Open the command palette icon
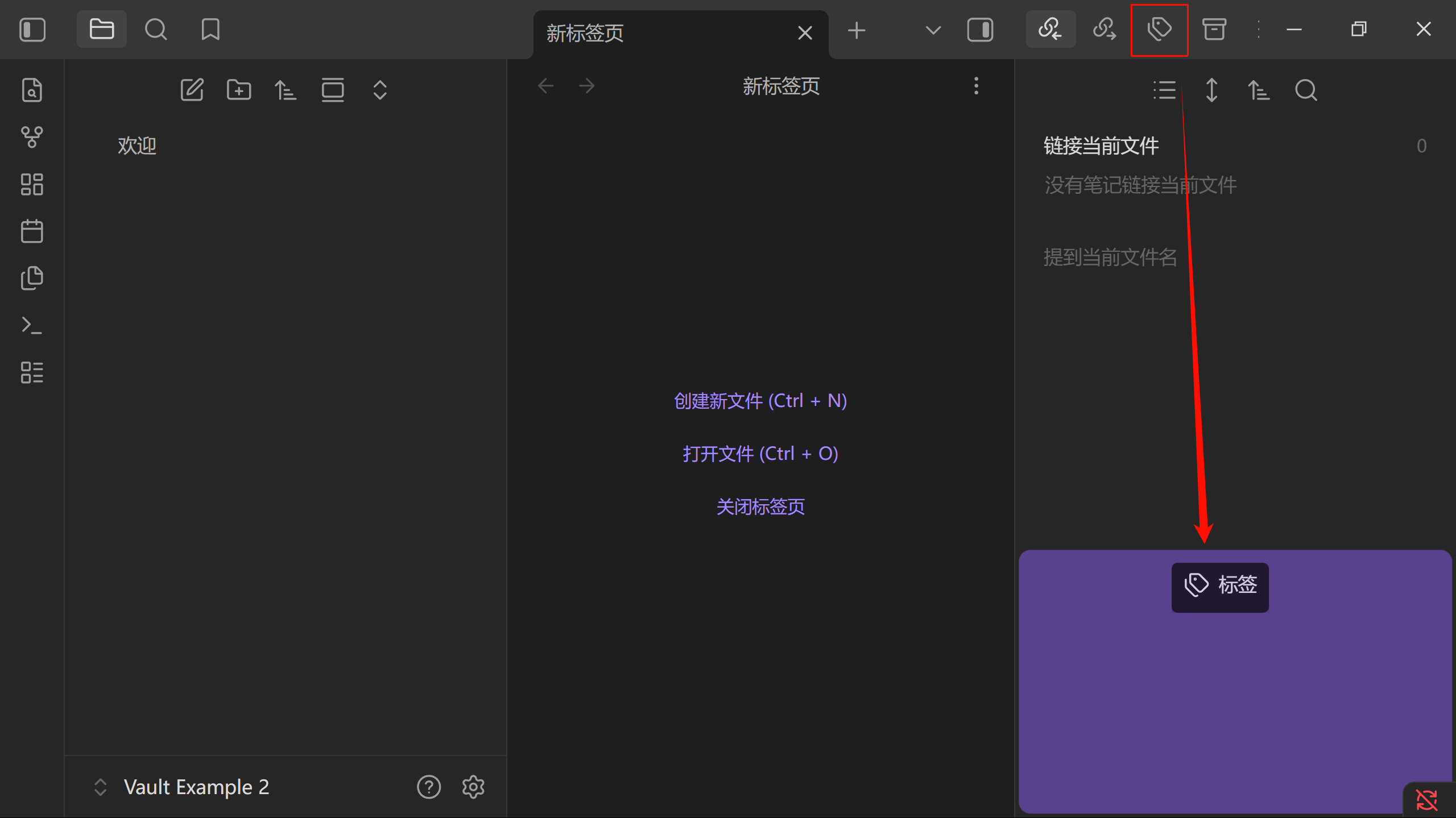 pos(32,325)
